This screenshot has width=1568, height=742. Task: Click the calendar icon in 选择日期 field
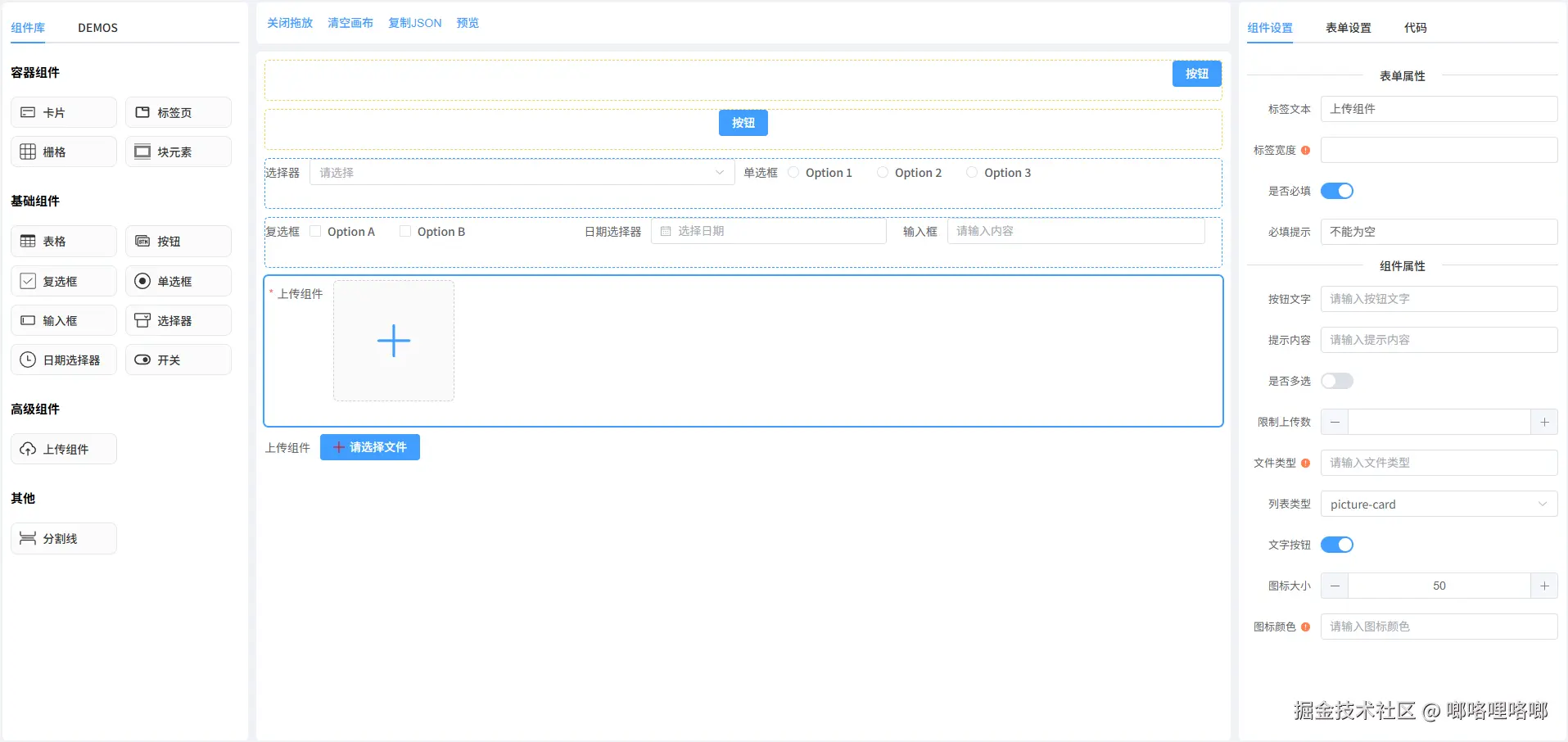point(666,231)
